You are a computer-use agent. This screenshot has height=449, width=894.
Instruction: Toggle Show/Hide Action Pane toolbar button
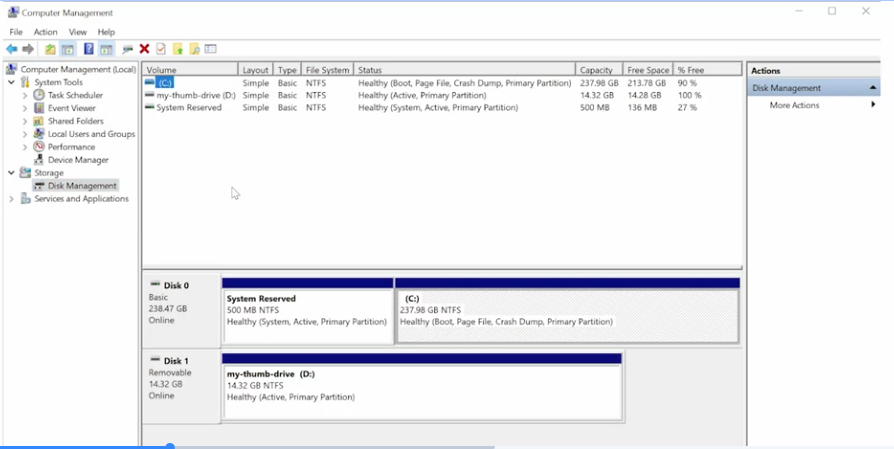[x=106, y=49]
